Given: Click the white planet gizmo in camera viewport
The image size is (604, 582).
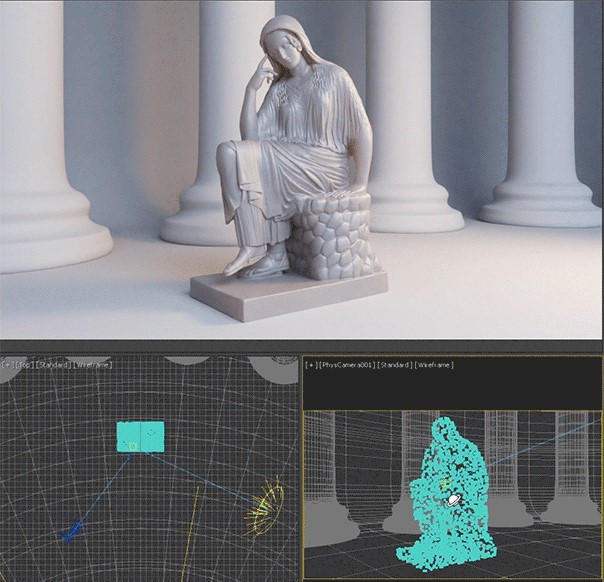Looking at the screenshot, I should (x=453, y=500).
